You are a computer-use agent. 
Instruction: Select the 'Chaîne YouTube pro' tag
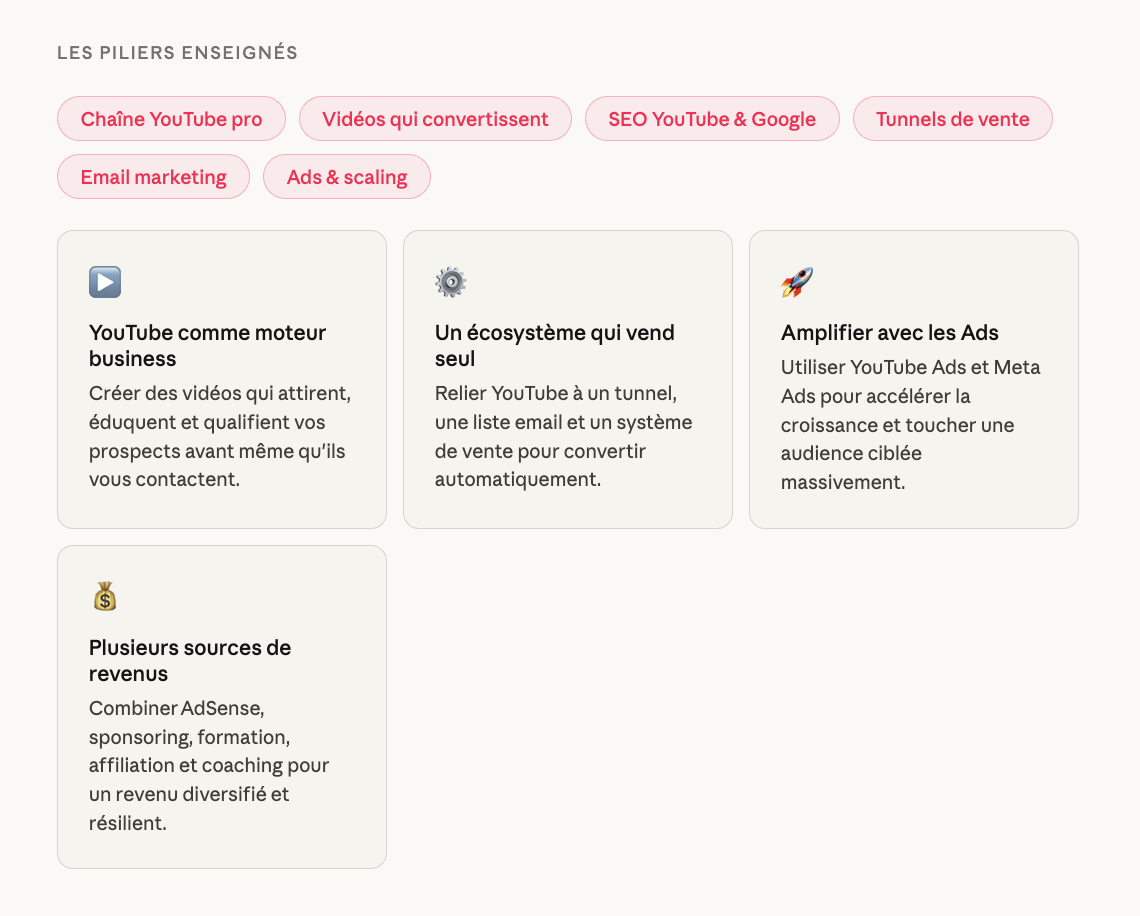[x=171, y=119]
